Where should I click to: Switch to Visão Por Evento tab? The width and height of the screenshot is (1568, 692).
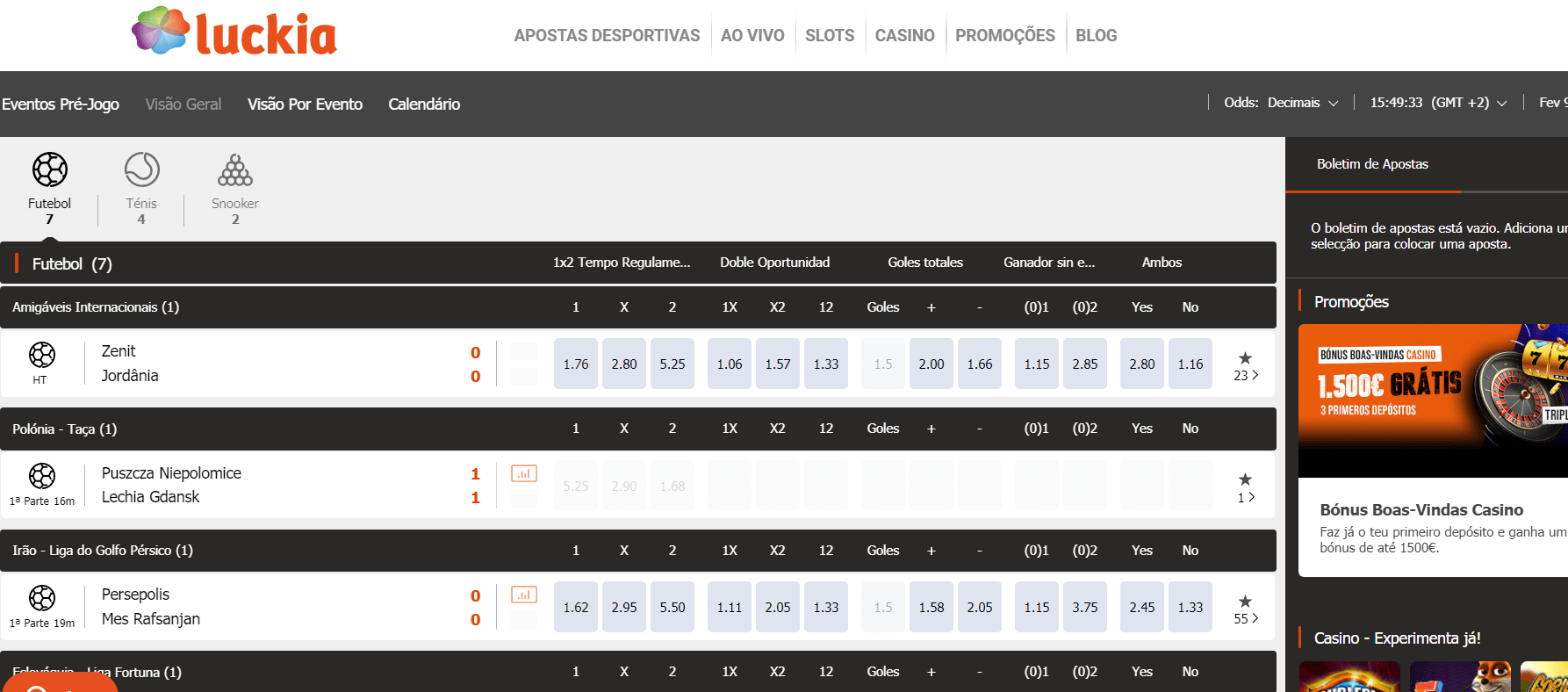click(305, 104)
